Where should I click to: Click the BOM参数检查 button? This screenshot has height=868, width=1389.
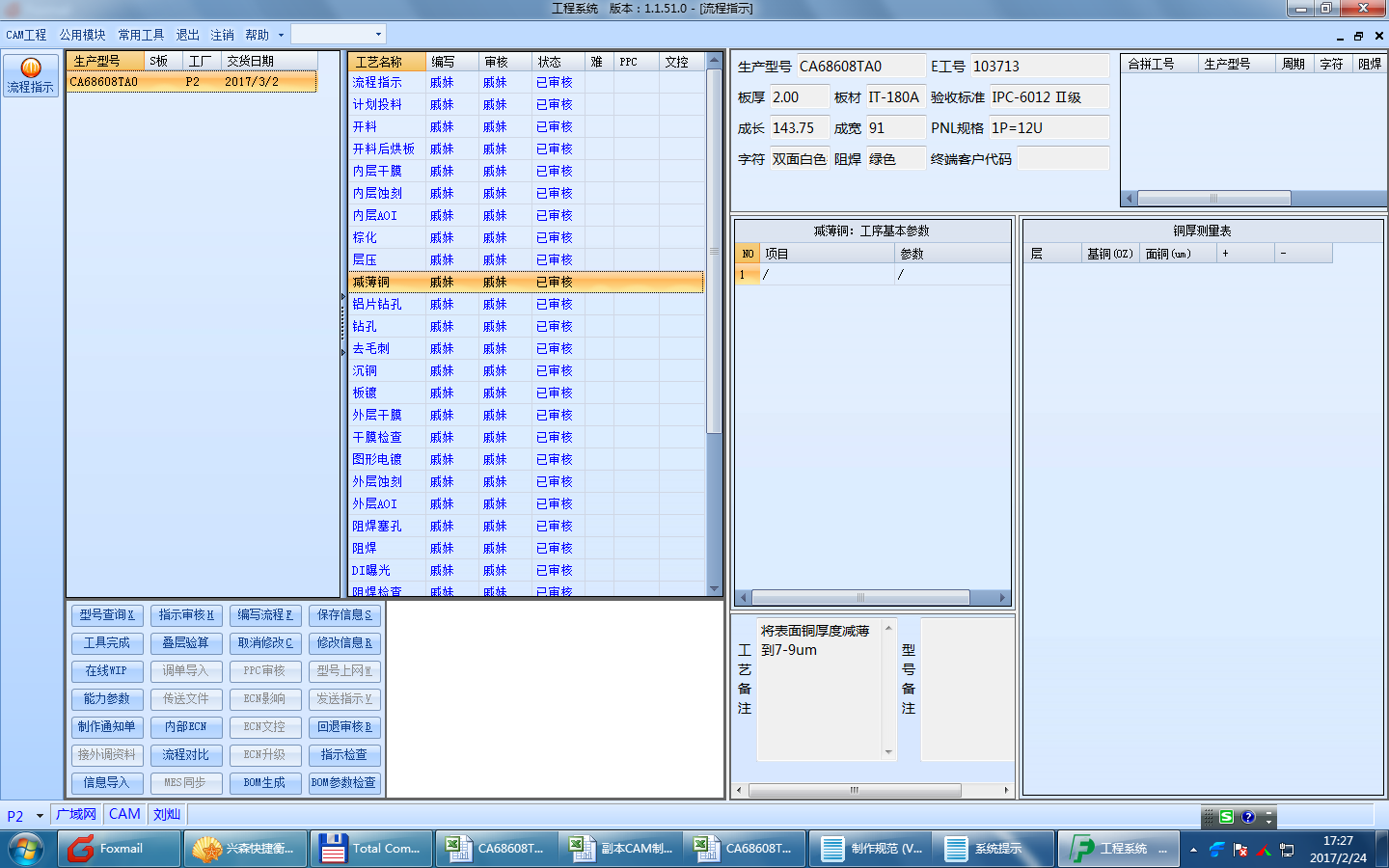(344, 782)
